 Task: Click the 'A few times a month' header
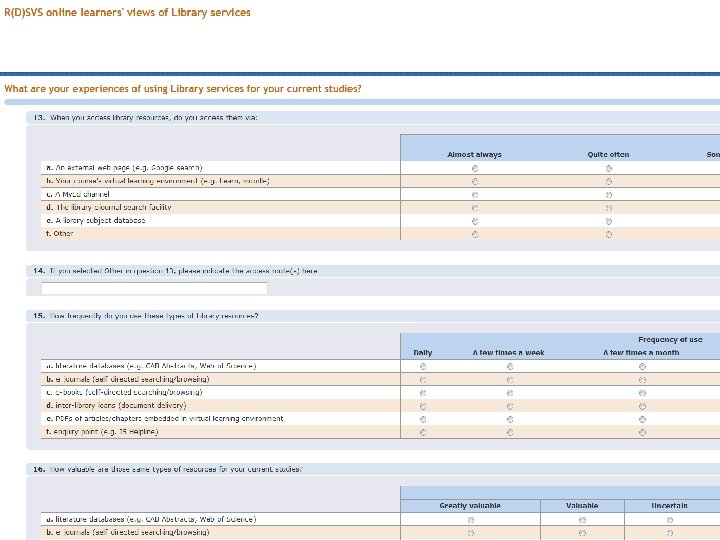641,353
